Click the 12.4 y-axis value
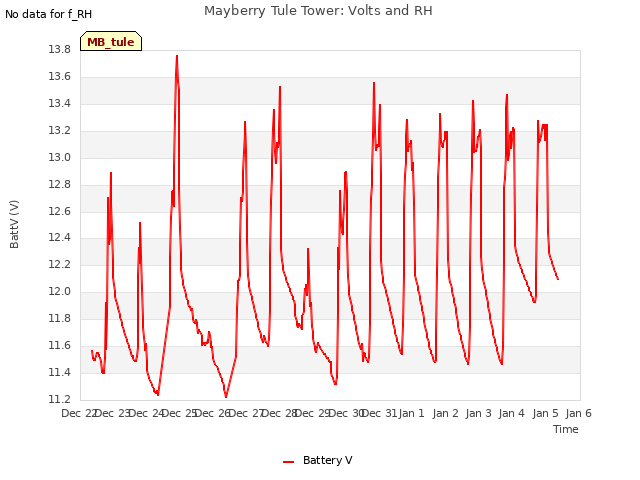 point(60,237)
